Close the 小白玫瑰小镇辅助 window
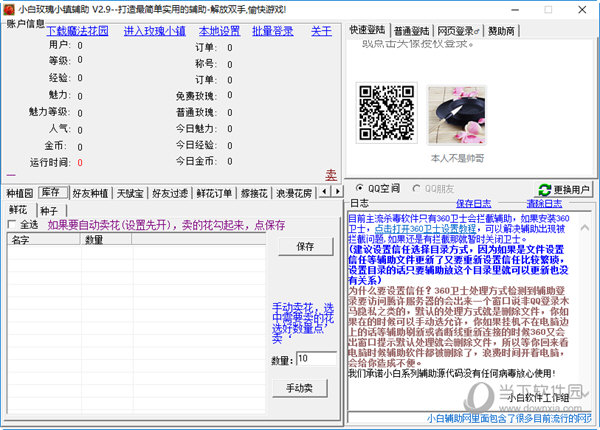600x430 pixels. (582, 10)
